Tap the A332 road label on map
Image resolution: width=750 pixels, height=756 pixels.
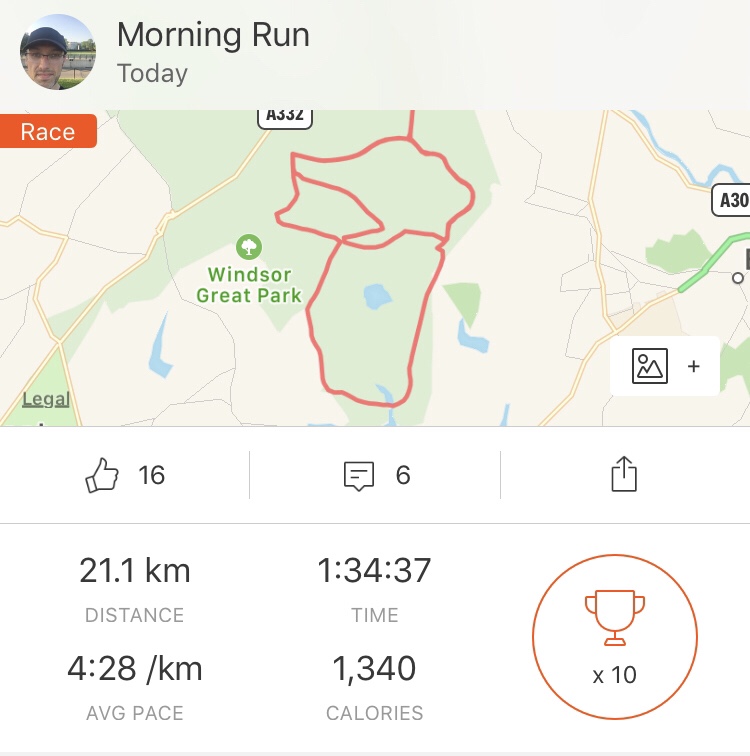285,115
